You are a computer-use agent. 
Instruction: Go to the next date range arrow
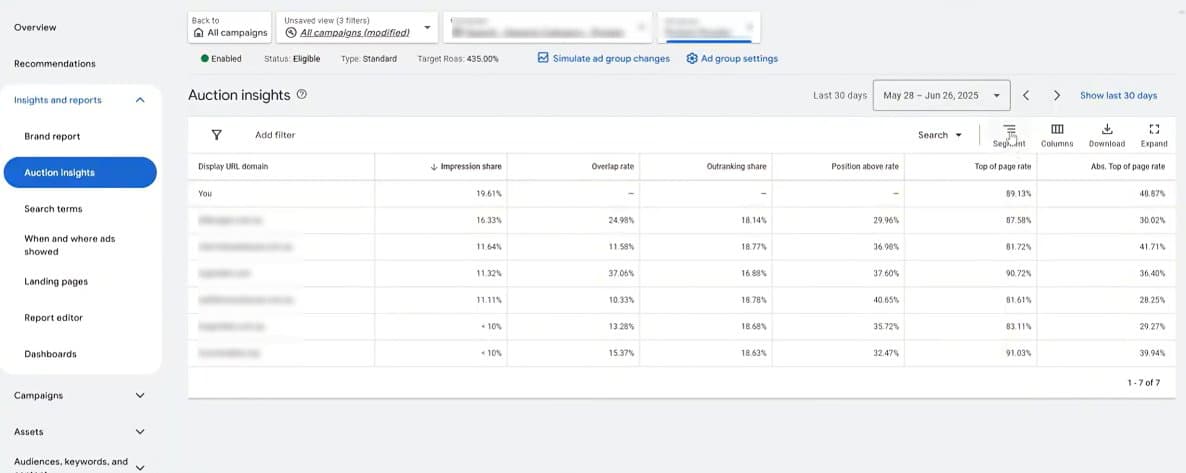click(x=1057, y=96)
